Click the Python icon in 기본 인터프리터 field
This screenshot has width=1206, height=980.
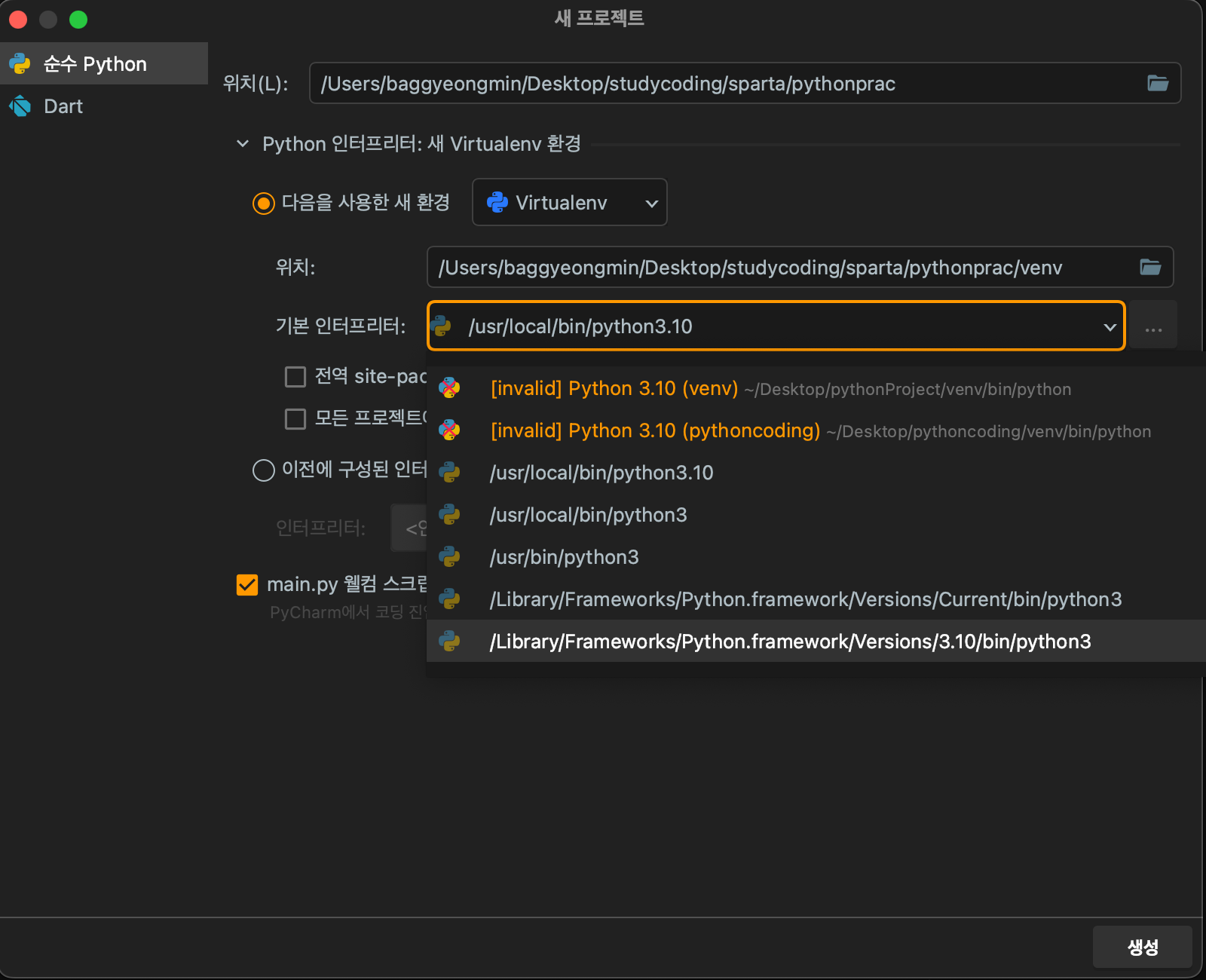pyautogui.click(x=441, y=326)
